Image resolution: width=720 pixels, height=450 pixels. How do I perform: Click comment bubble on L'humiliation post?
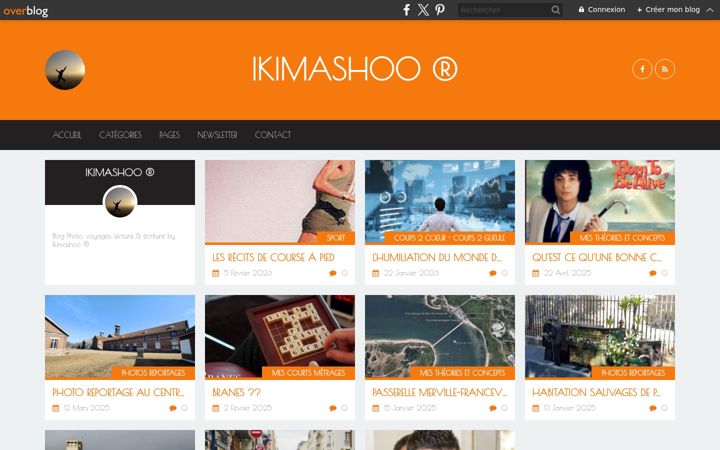click(x=493, y=273)
